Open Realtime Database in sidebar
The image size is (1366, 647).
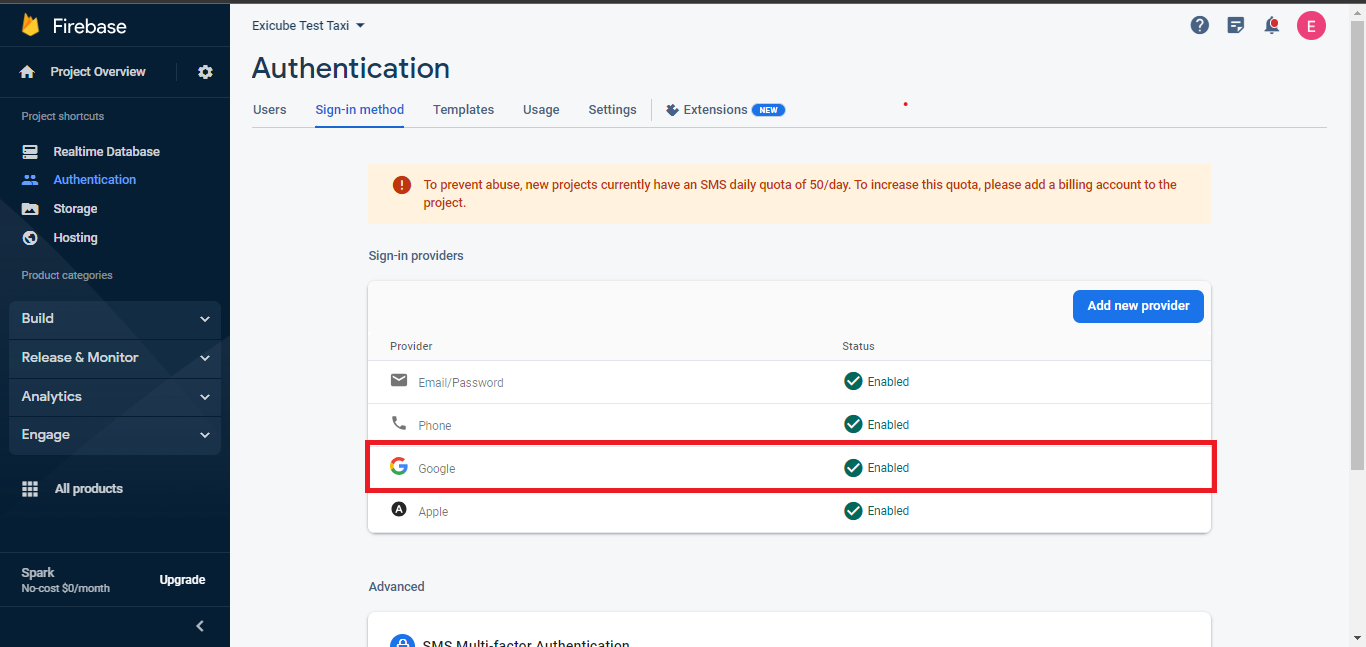click(x=106, y=152)
